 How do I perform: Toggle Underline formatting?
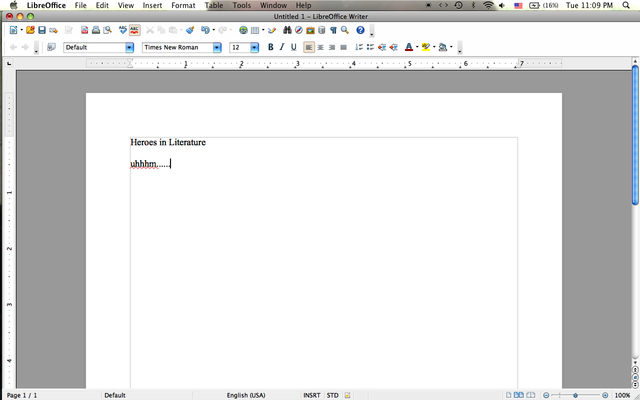[x=293, y=47]
